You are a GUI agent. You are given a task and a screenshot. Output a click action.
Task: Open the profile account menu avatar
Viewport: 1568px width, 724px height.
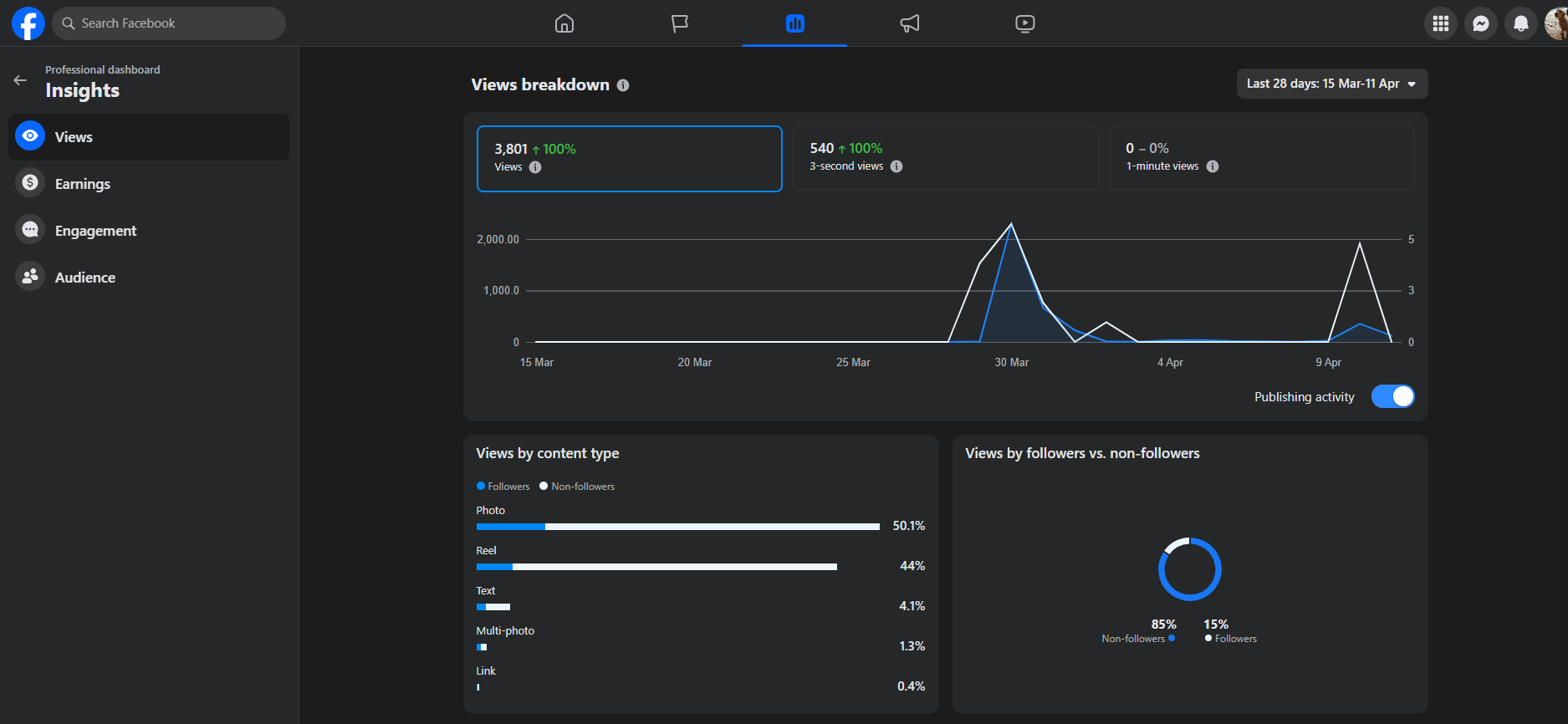pyautogui.click(x=1556, y=23)
